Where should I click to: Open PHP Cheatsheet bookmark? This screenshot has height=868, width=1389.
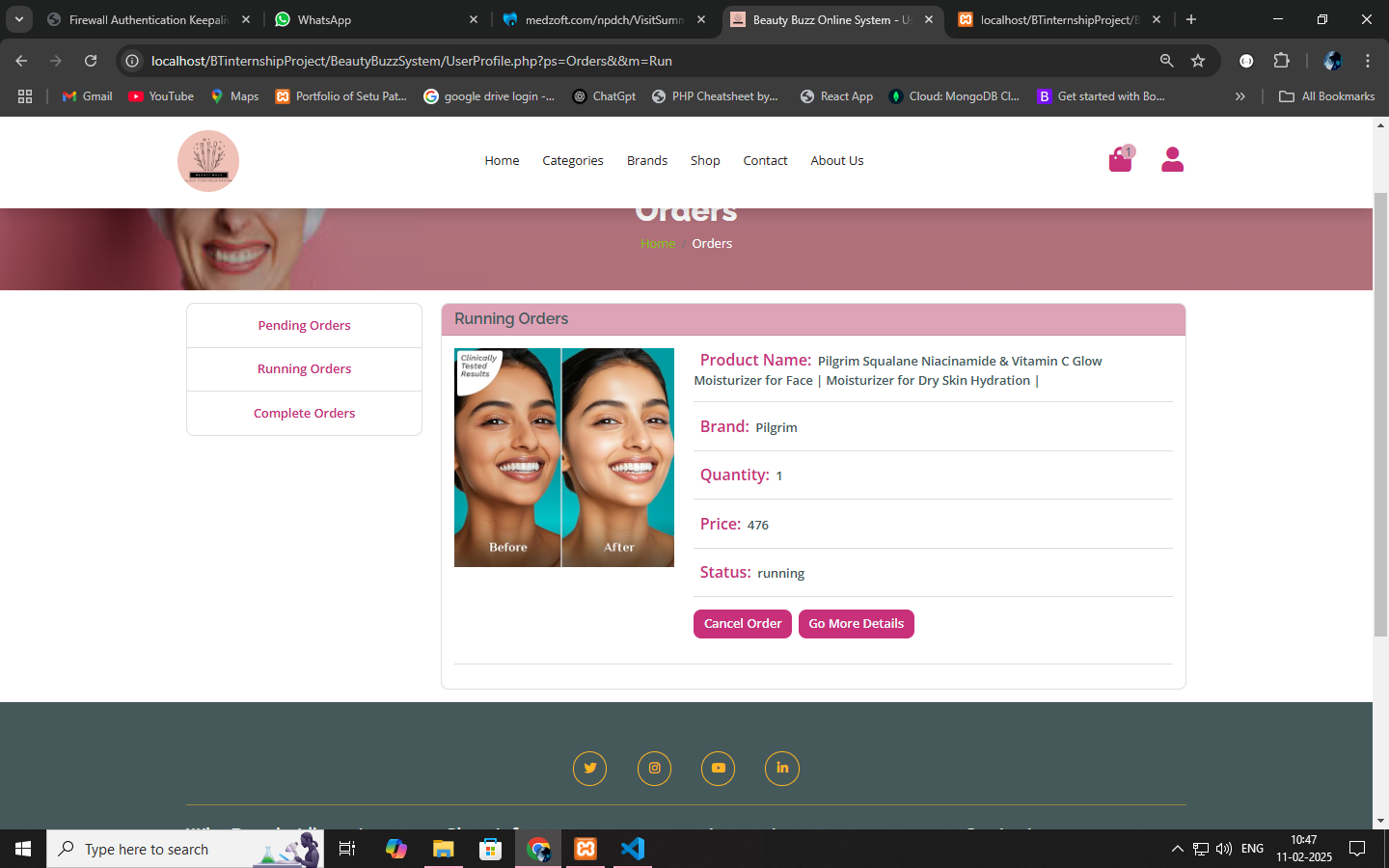[x=715, y=96]
